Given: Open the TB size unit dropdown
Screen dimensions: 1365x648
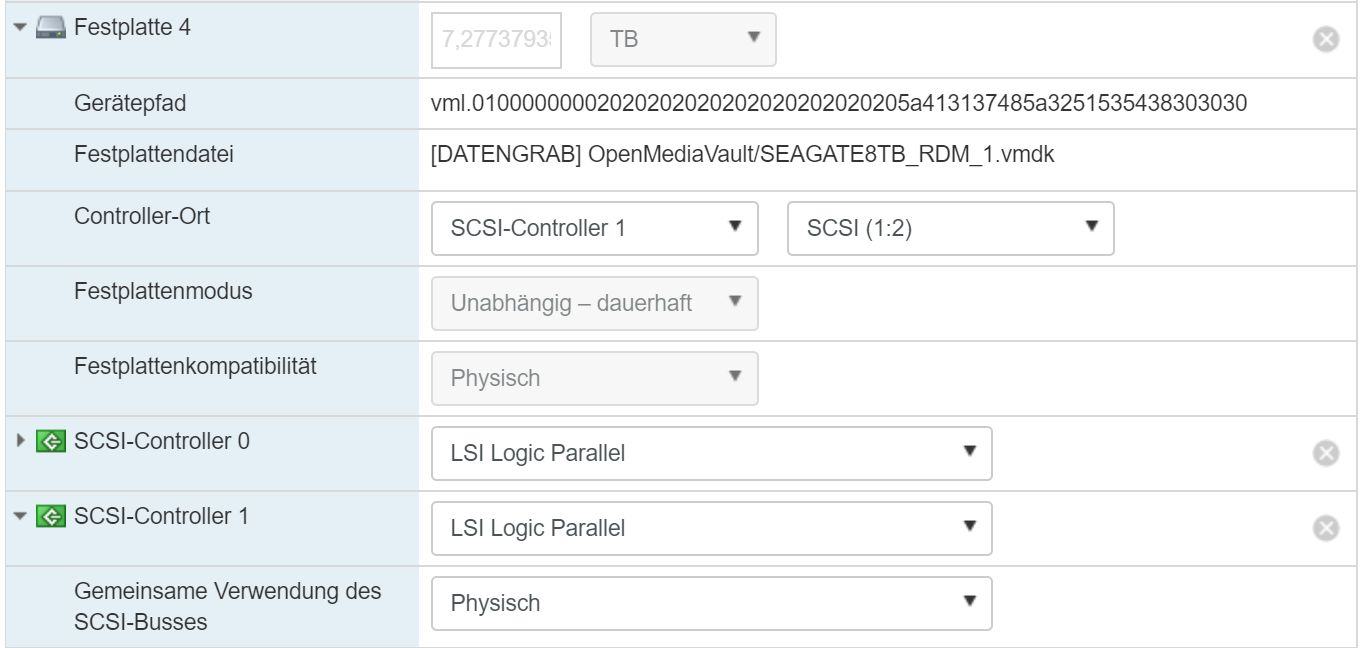Looking at the screenshot, I should click(683, 40).
